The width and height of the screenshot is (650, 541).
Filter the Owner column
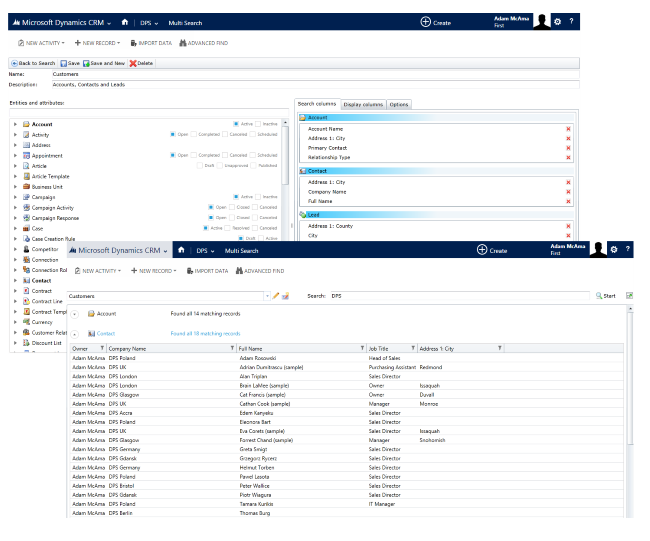(x=102, y=348)
